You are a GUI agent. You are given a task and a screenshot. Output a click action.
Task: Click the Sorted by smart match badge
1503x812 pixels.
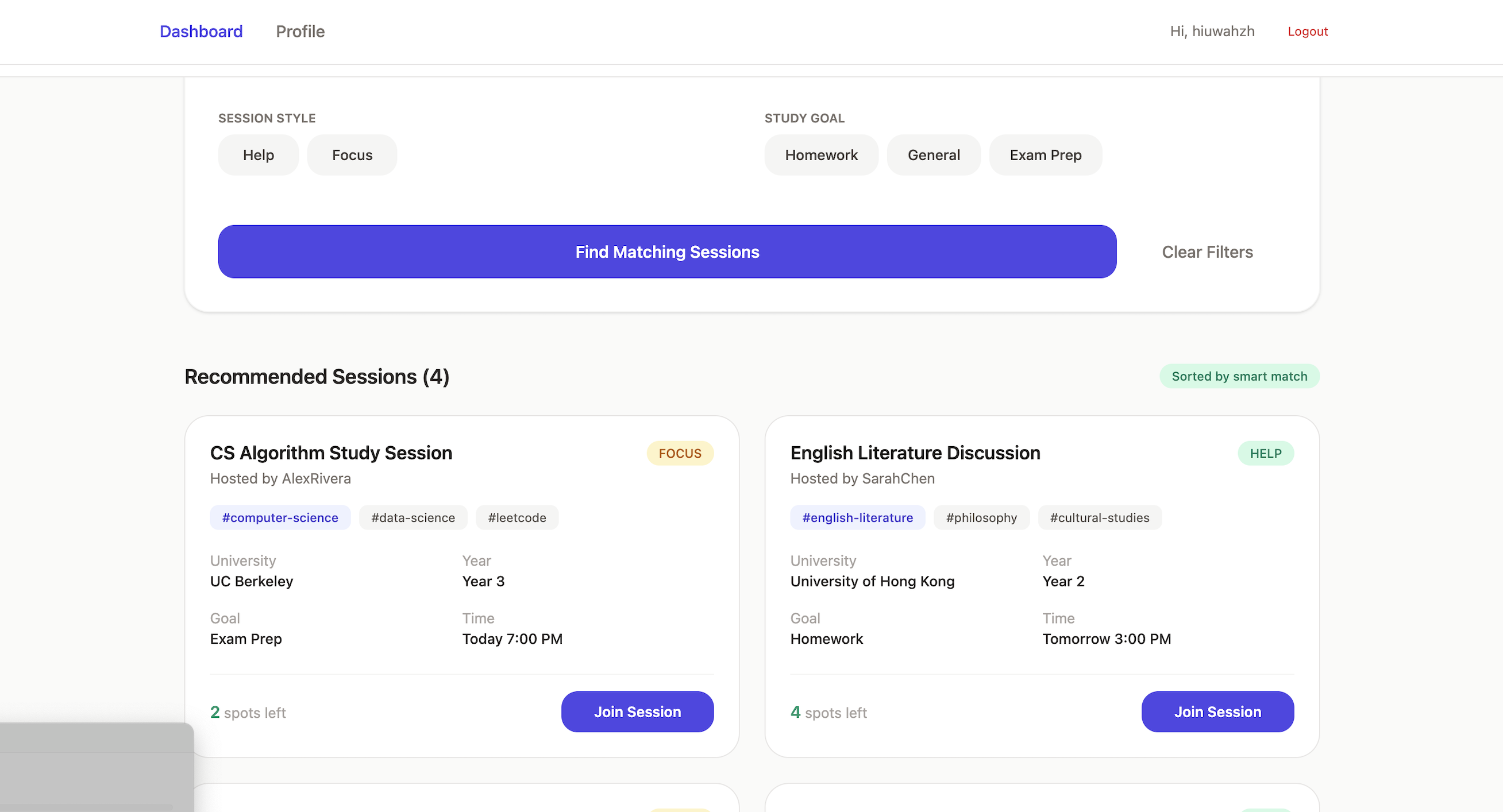click(x=1239, y=376)
